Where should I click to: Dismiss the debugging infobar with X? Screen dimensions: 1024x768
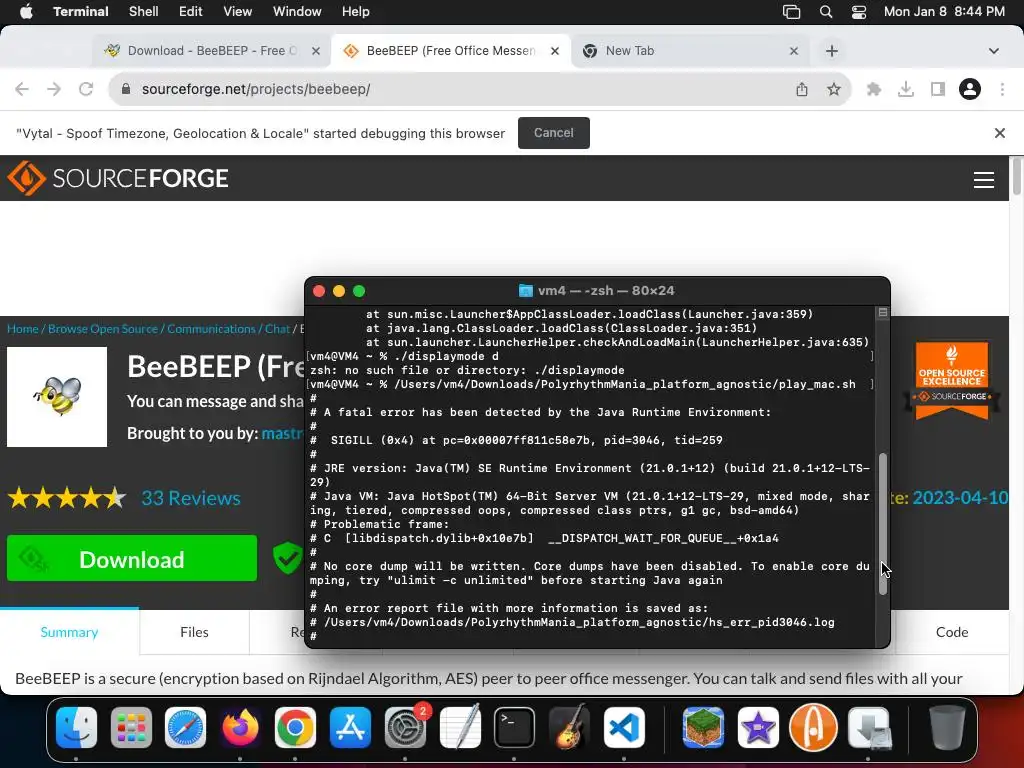pos(999,133)
